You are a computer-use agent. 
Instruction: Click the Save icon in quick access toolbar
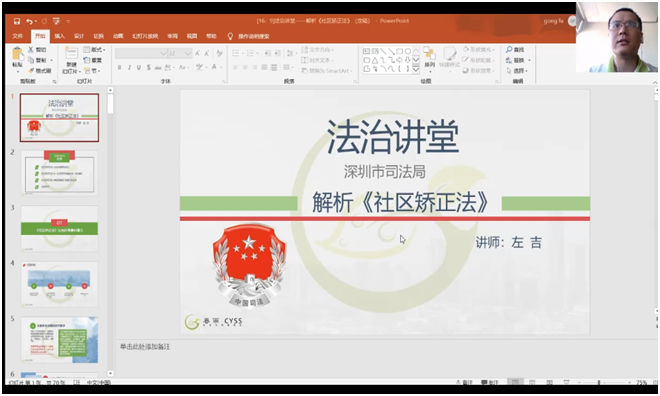pos(17,21)
